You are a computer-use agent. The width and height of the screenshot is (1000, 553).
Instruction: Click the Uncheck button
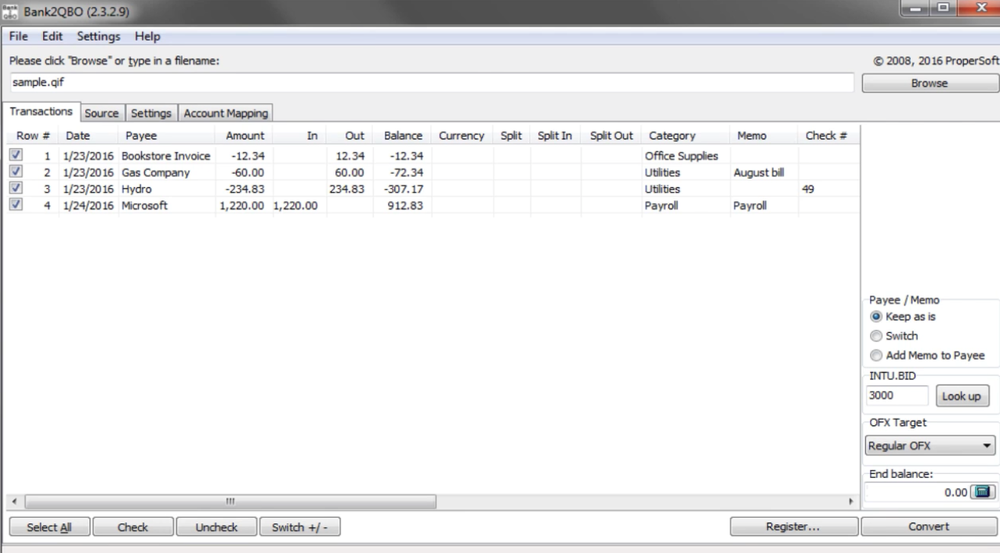click(216, 527)
